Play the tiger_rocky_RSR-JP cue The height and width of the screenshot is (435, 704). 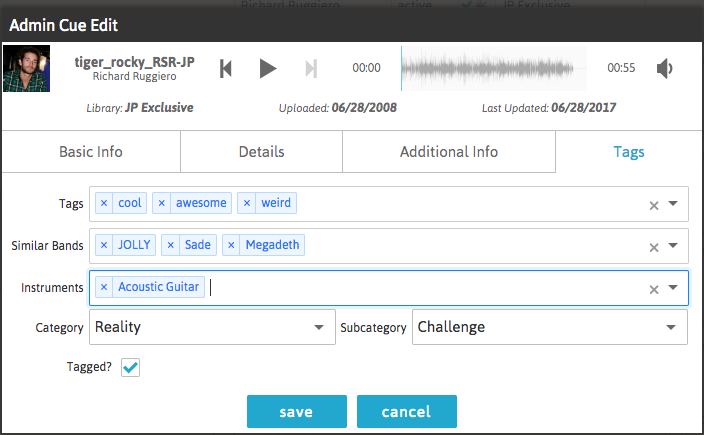tap(268, 68)
